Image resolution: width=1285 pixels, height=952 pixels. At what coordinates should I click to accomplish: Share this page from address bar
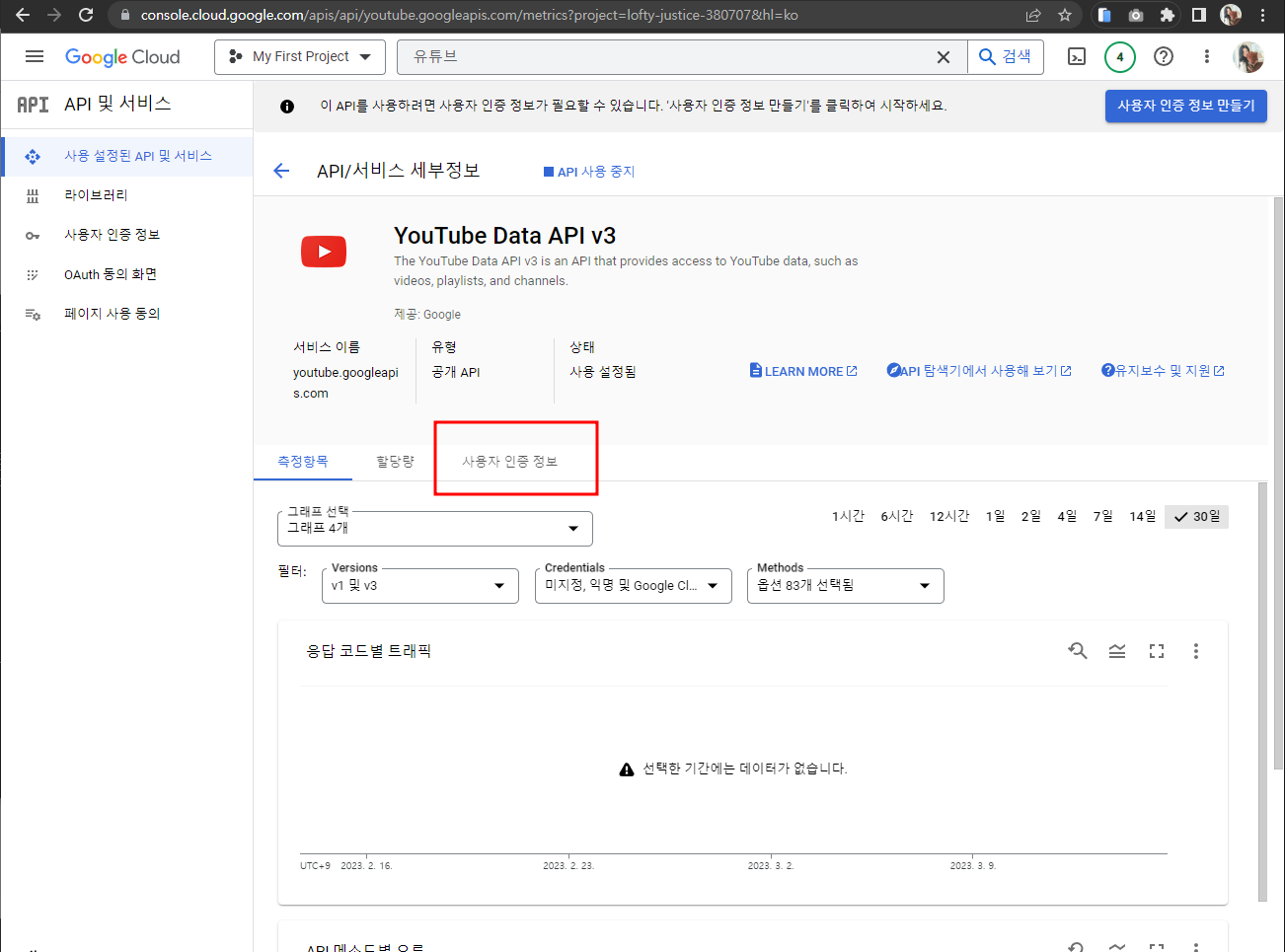[x=1033, y=15]
